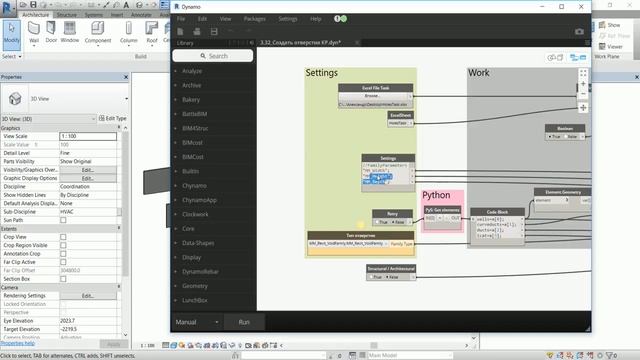Expand the Geometry library category

(195, 286)
